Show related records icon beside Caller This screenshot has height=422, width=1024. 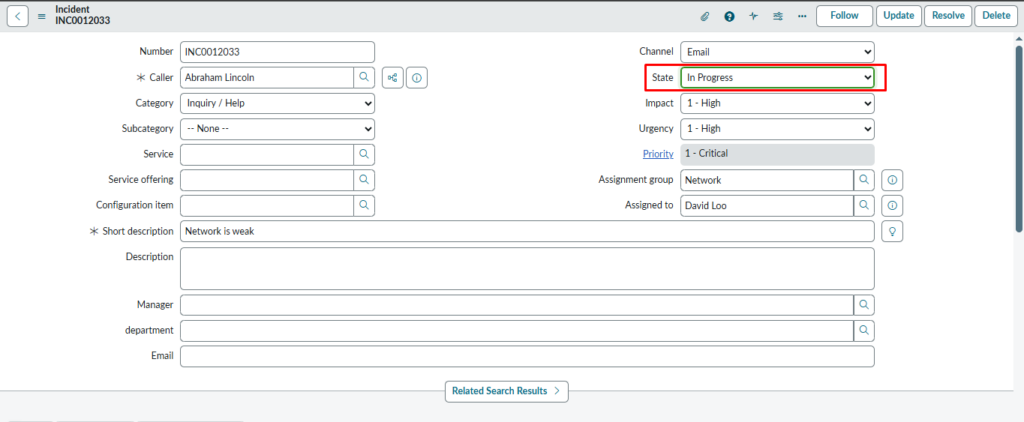click(x=393, y=77)
